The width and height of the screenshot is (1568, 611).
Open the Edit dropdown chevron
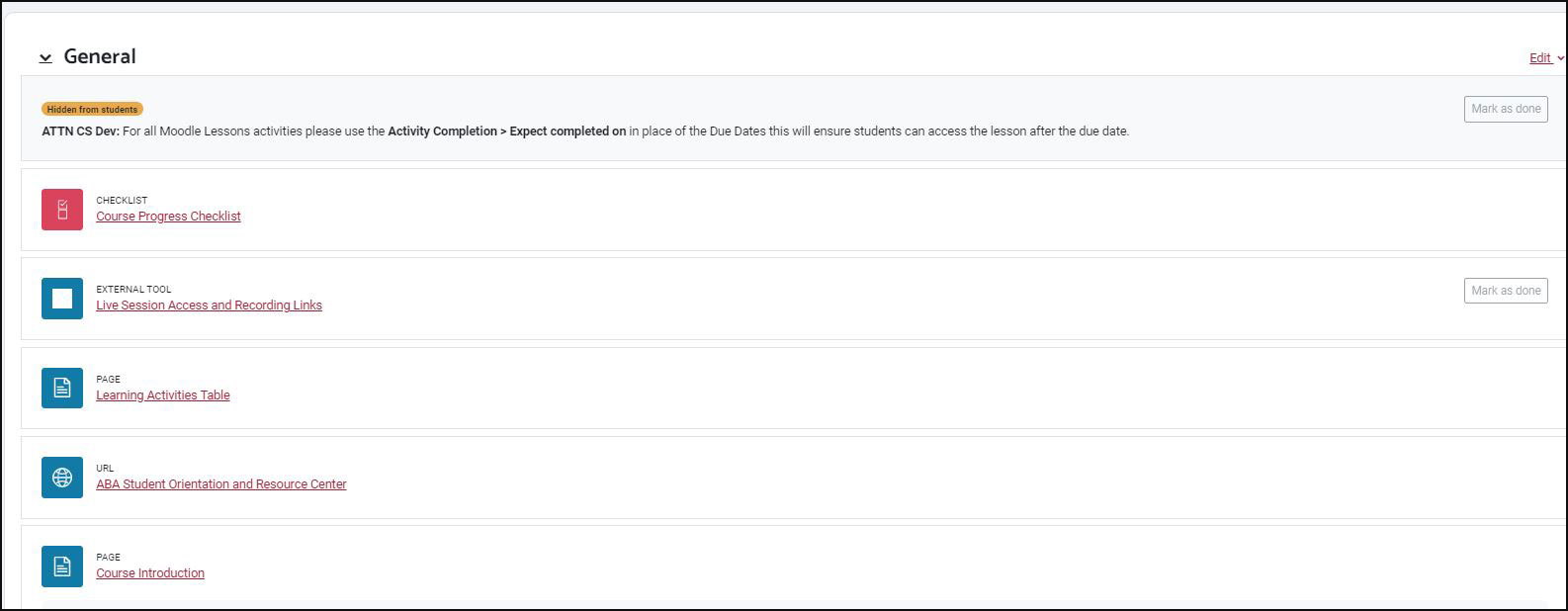[x=1559, y=58]
